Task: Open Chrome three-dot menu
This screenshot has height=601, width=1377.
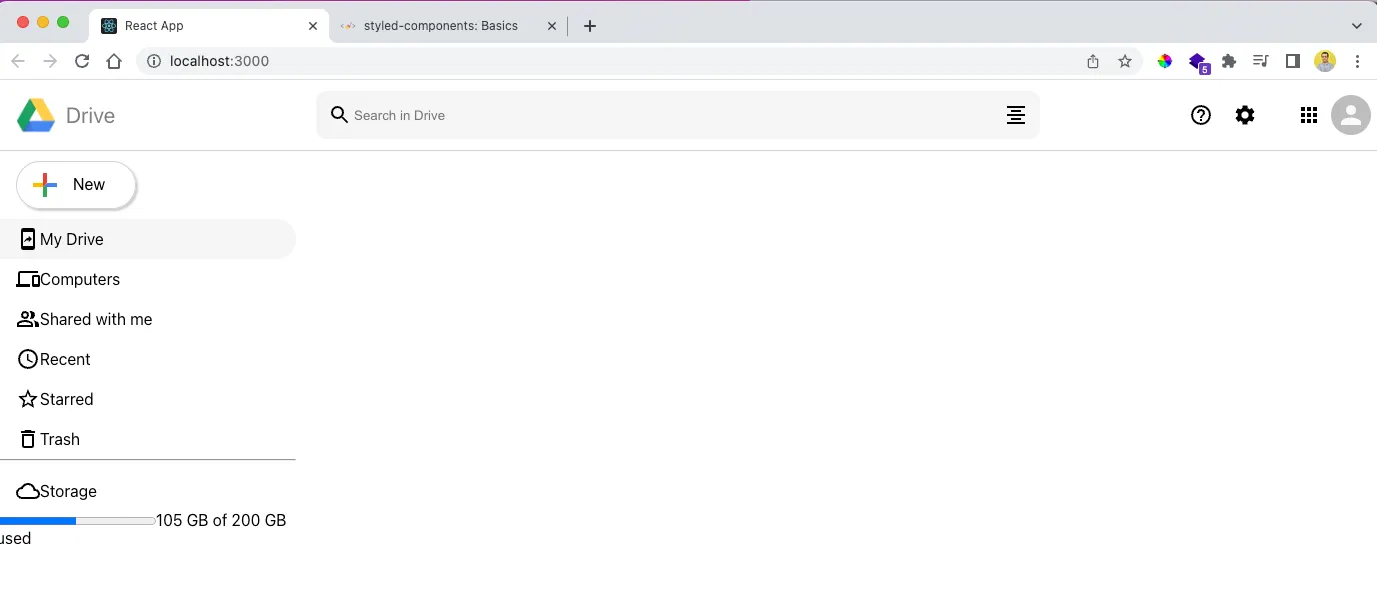Action: 1357,61
